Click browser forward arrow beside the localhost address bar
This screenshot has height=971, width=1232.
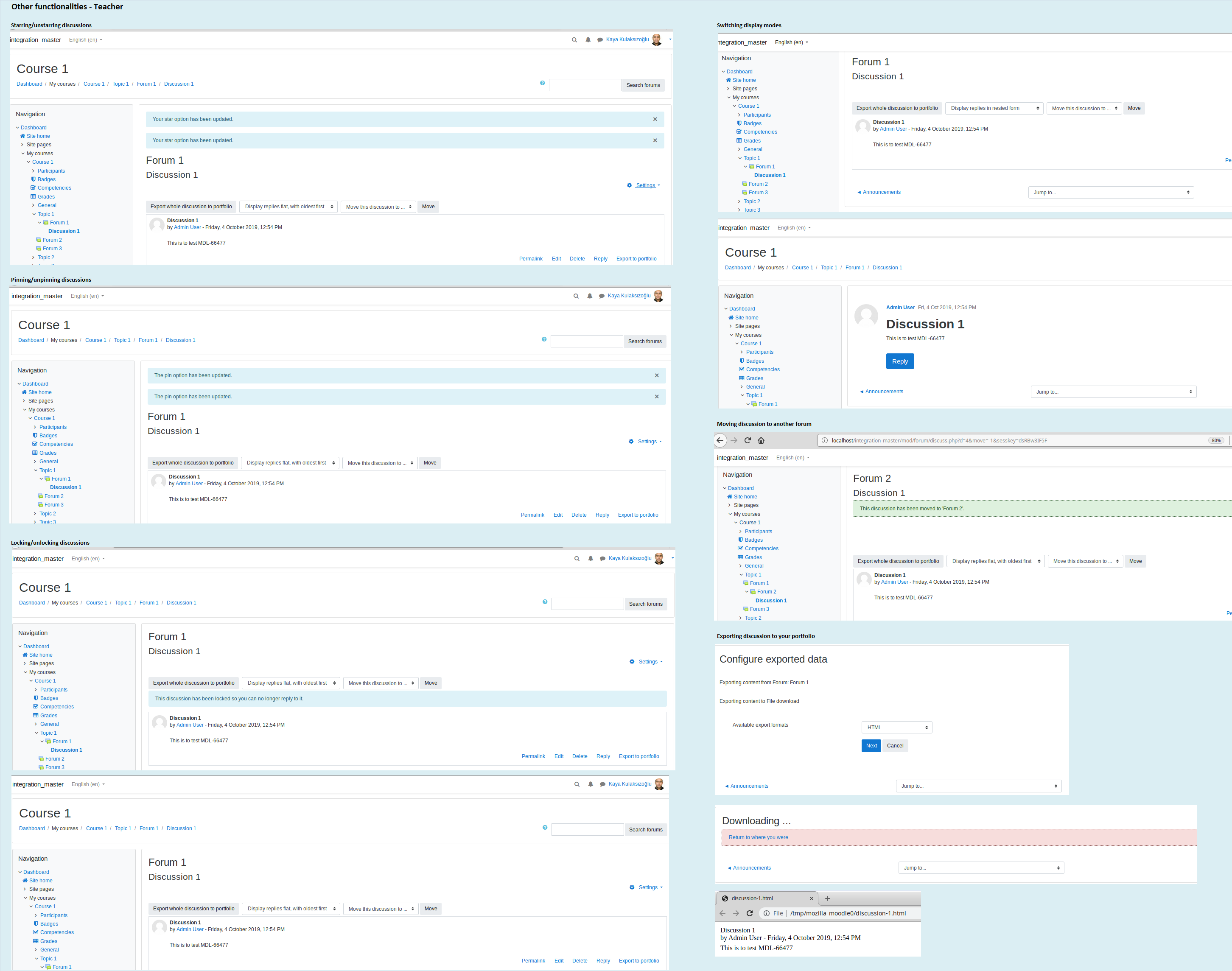734,440
